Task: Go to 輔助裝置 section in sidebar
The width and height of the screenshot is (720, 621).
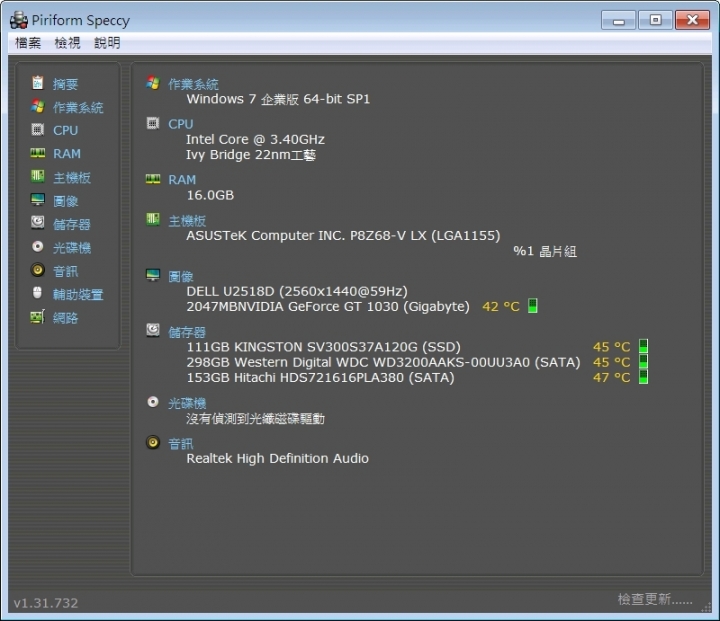Action: click(x=78, y=294)
